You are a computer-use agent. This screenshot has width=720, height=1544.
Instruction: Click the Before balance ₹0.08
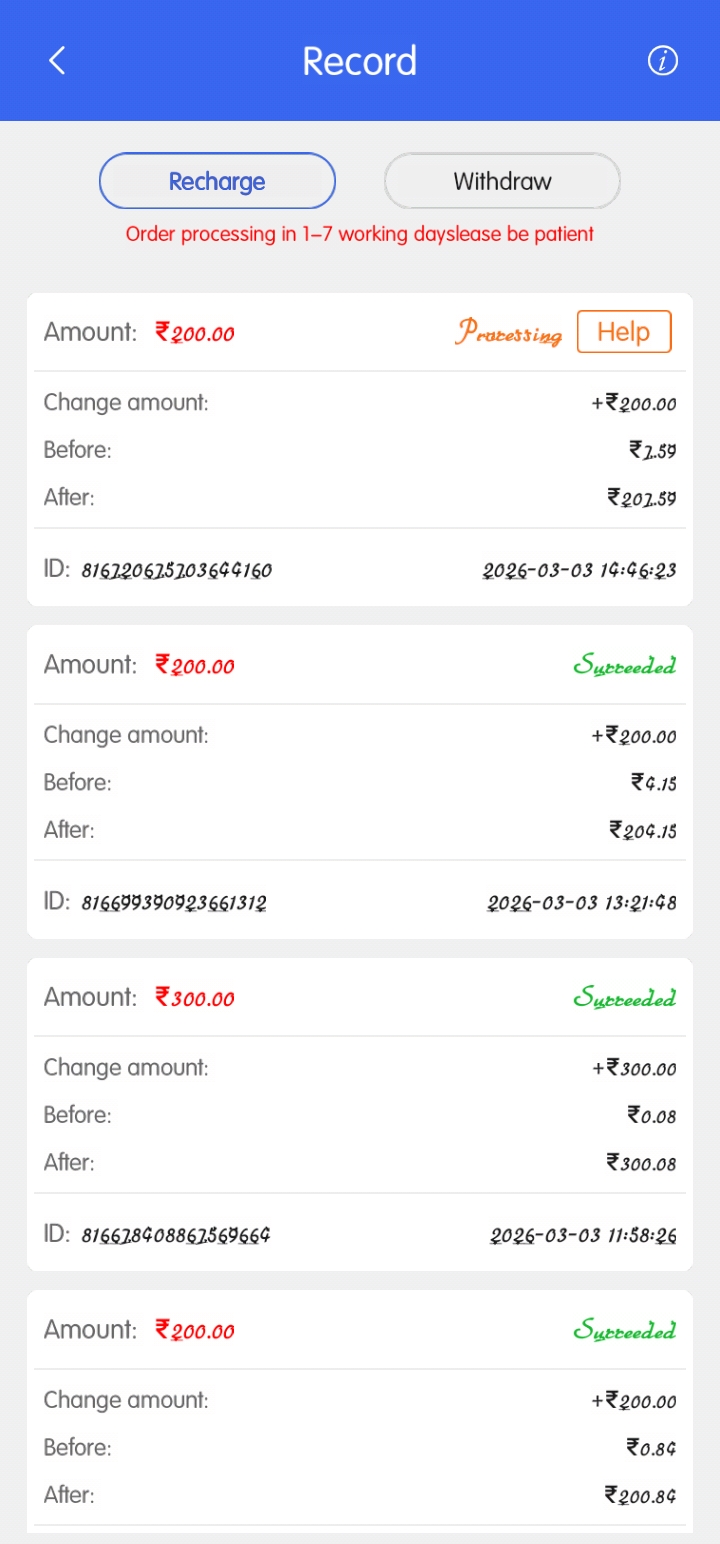pyautogui.click(x=652, y=1115)
